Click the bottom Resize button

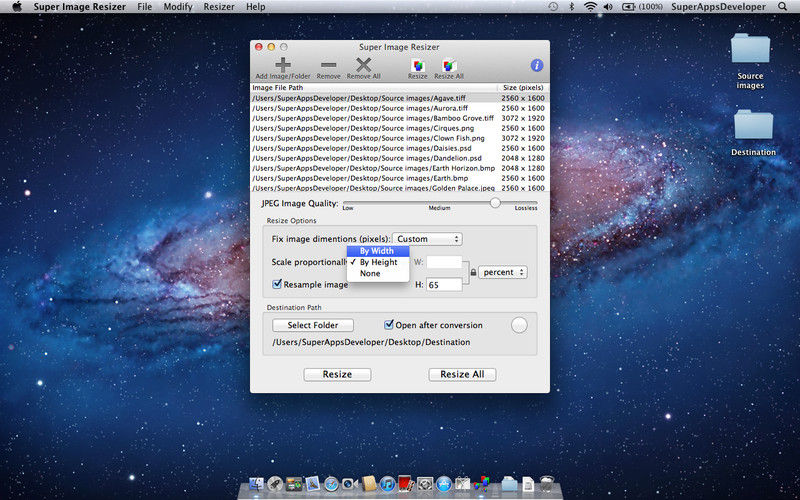click(x=337, y=374)
